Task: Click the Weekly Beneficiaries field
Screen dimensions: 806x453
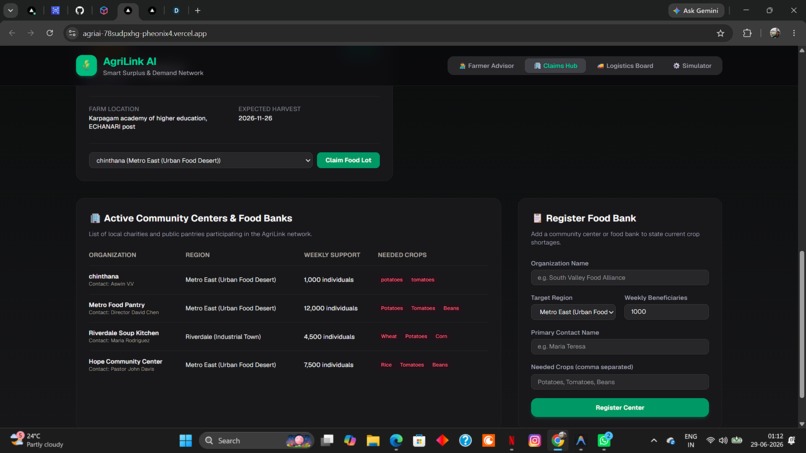Action: 666,312
